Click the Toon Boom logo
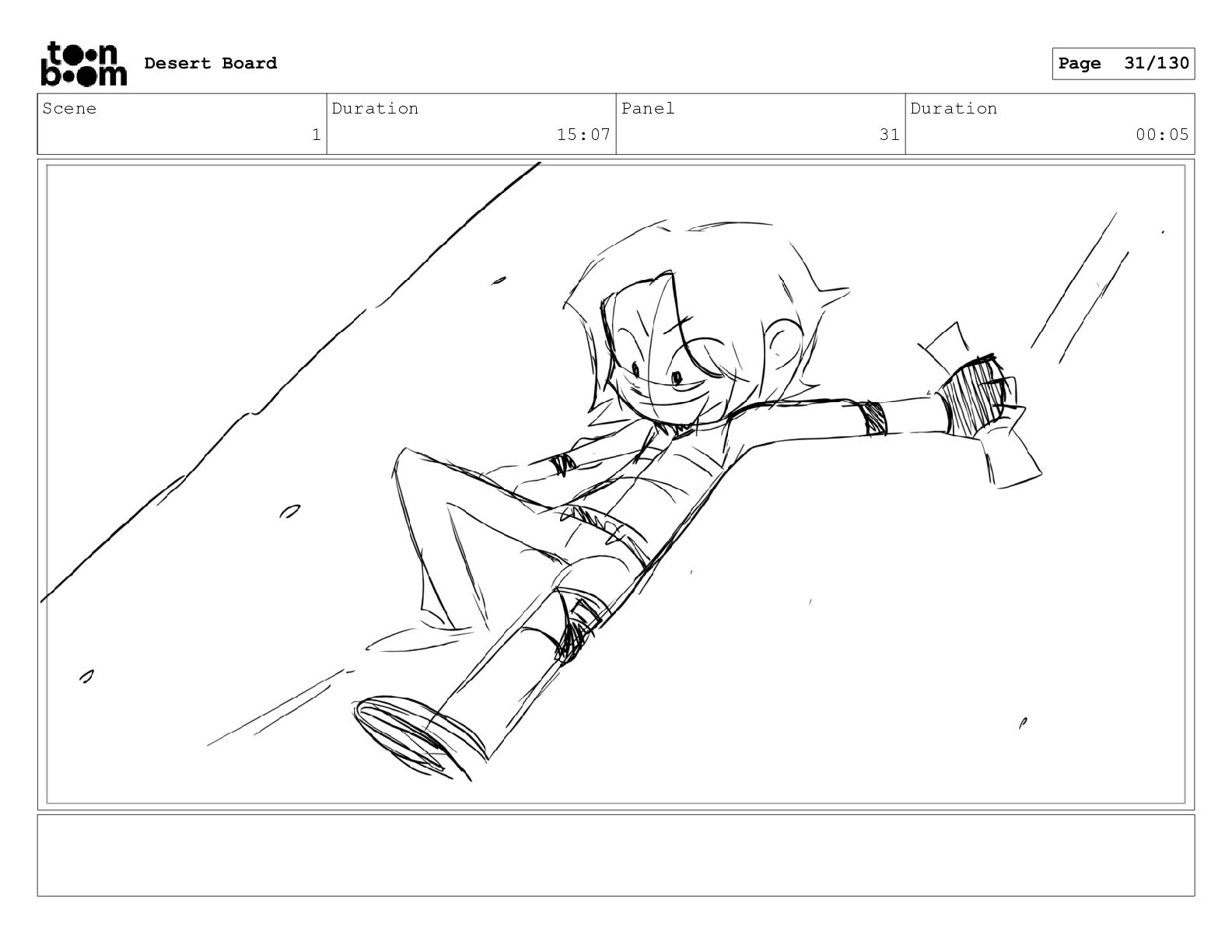 point(83,64)
